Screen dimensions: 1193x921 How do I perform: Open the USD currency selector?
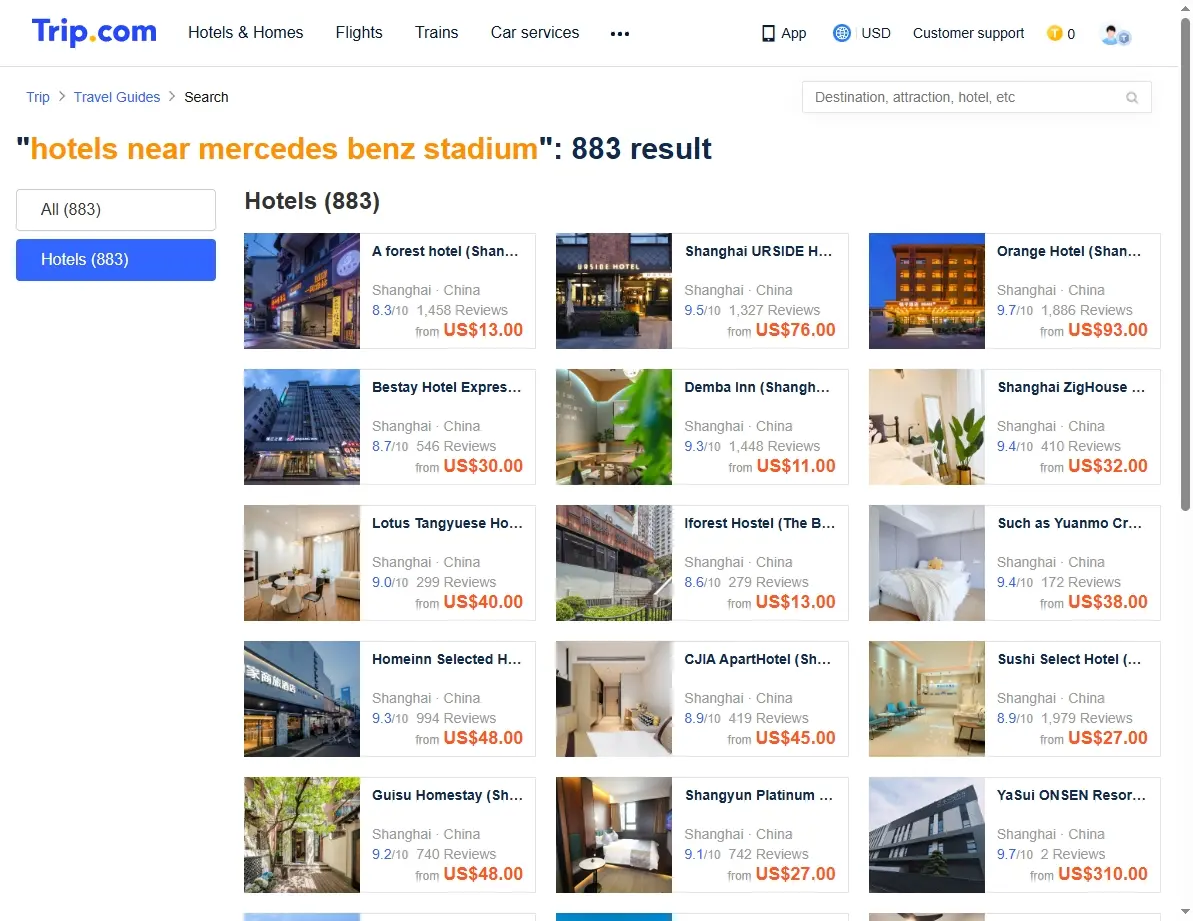876,33
